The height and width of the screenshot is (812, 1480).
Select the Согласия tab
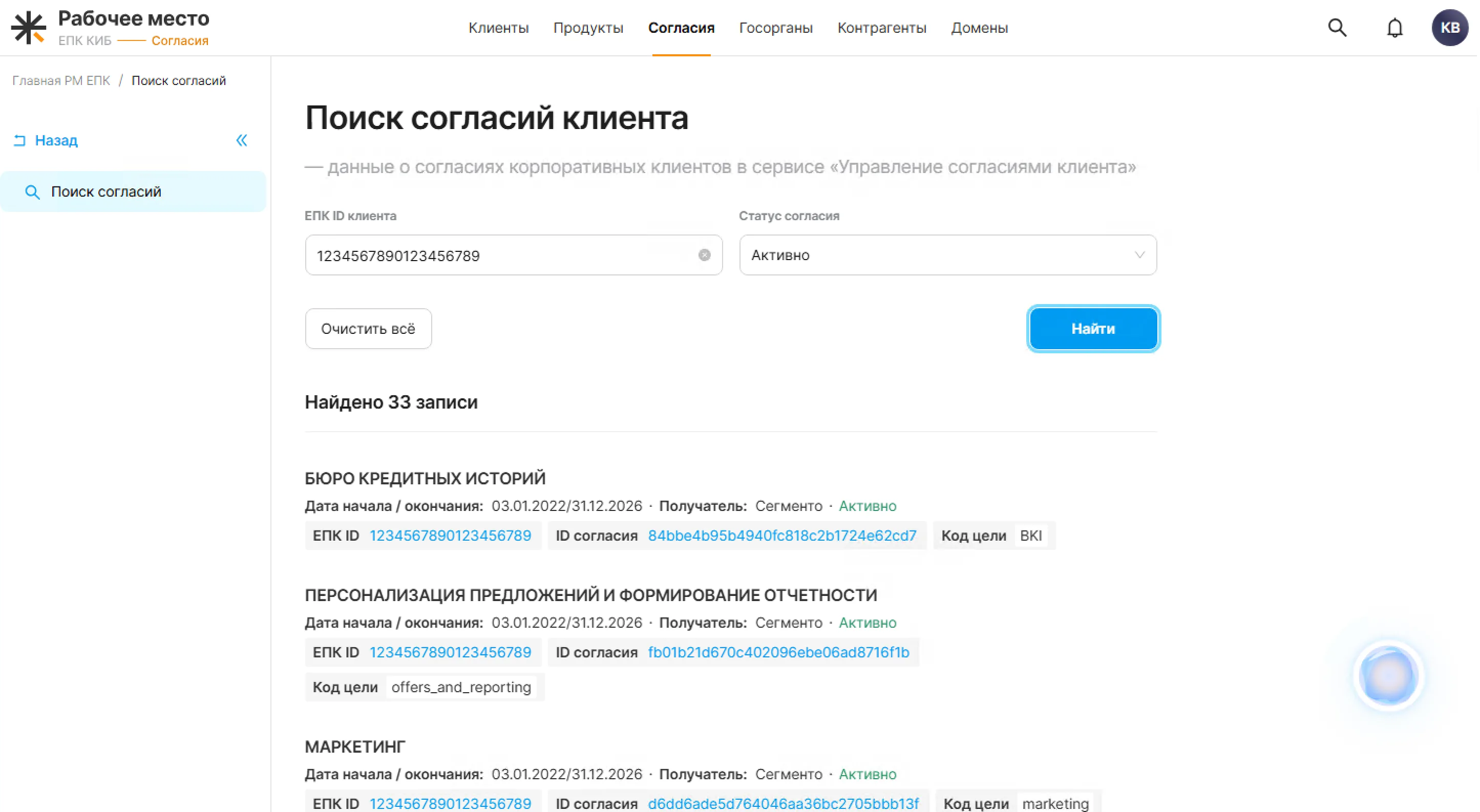tap(682, 28)
